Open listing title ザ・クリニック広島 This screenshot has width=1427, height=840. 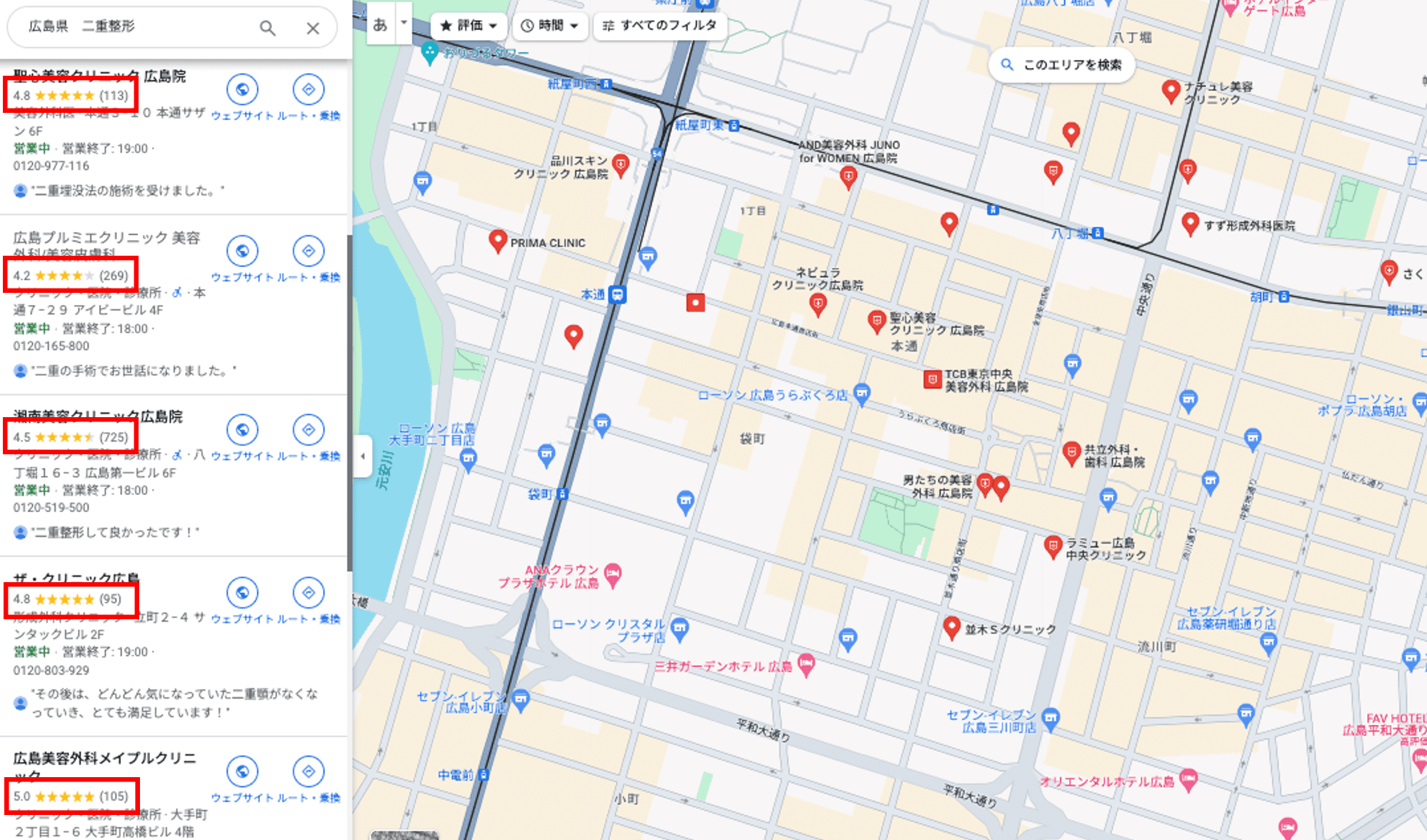coord(76,578)
